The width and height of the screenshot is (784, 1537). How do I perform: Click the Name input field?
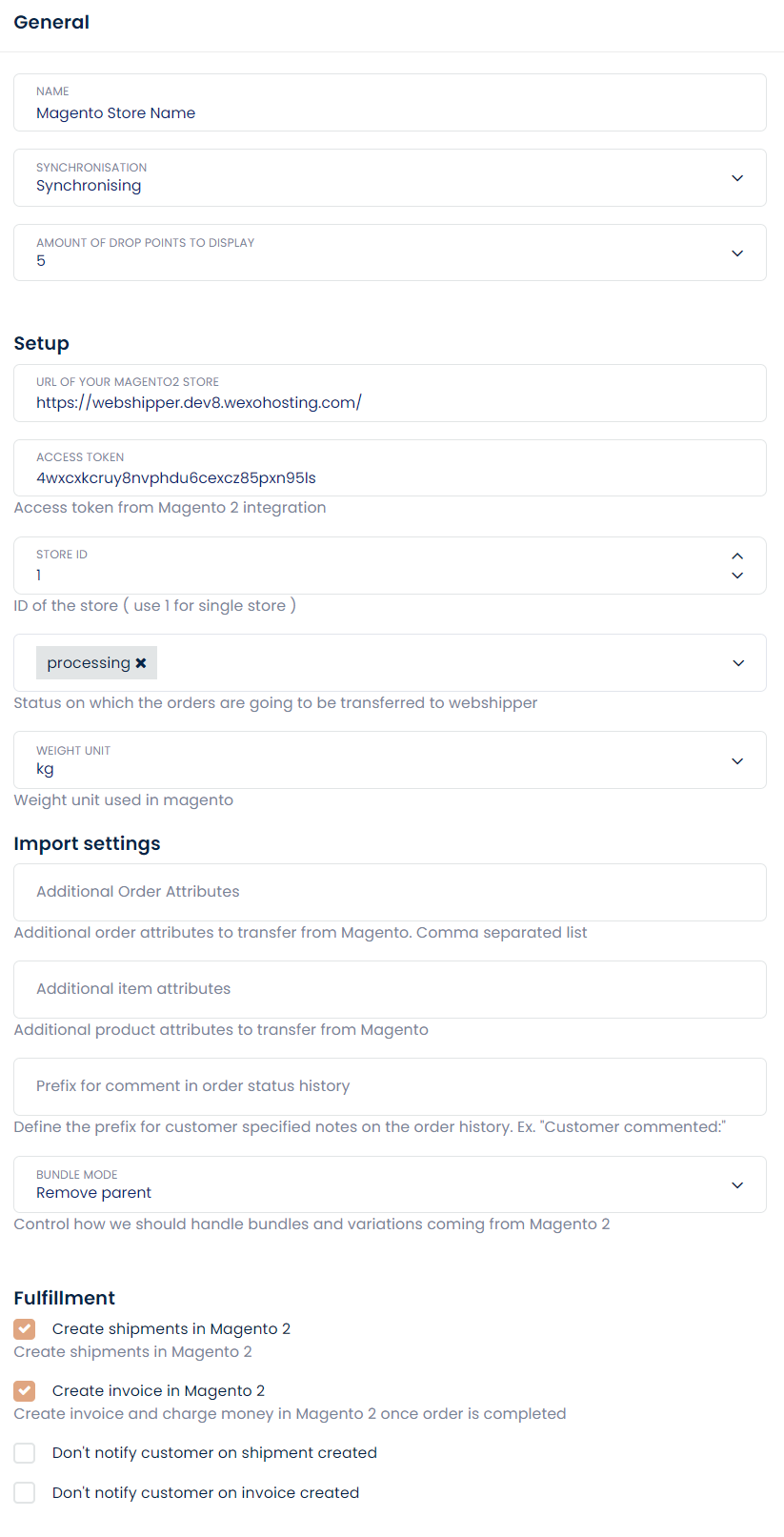click(x=381, y=113)
